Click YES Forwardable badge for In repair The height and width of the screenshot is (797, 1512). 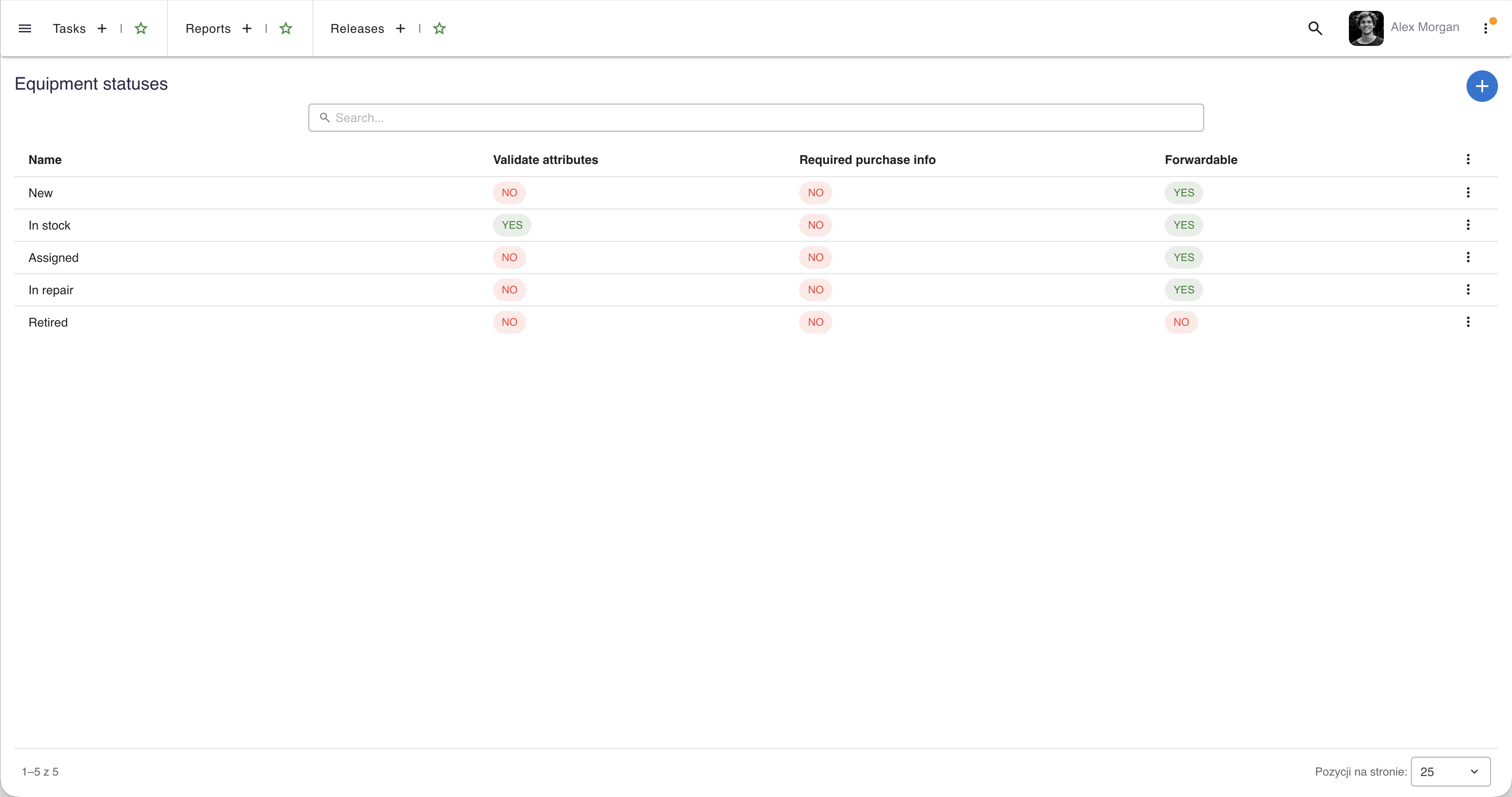[1184, 289]
